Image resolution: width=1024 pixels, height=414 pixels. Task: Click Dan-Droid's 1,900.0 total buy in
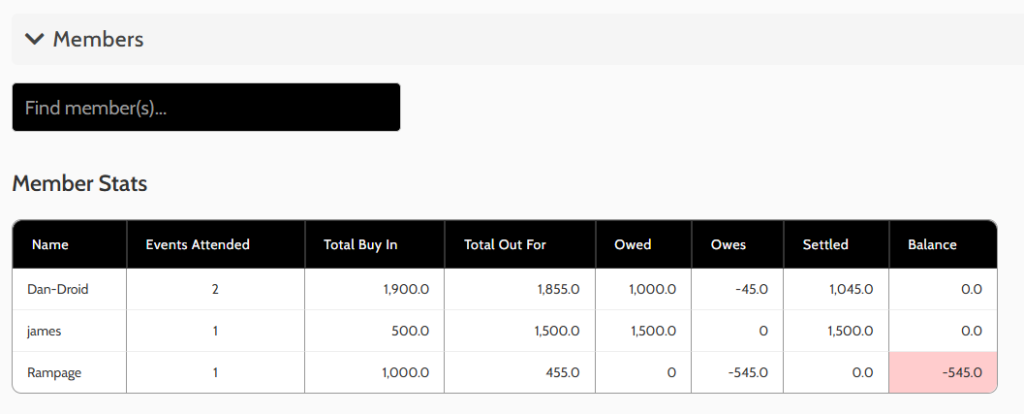pyautogui.click(x=405, y=289)
